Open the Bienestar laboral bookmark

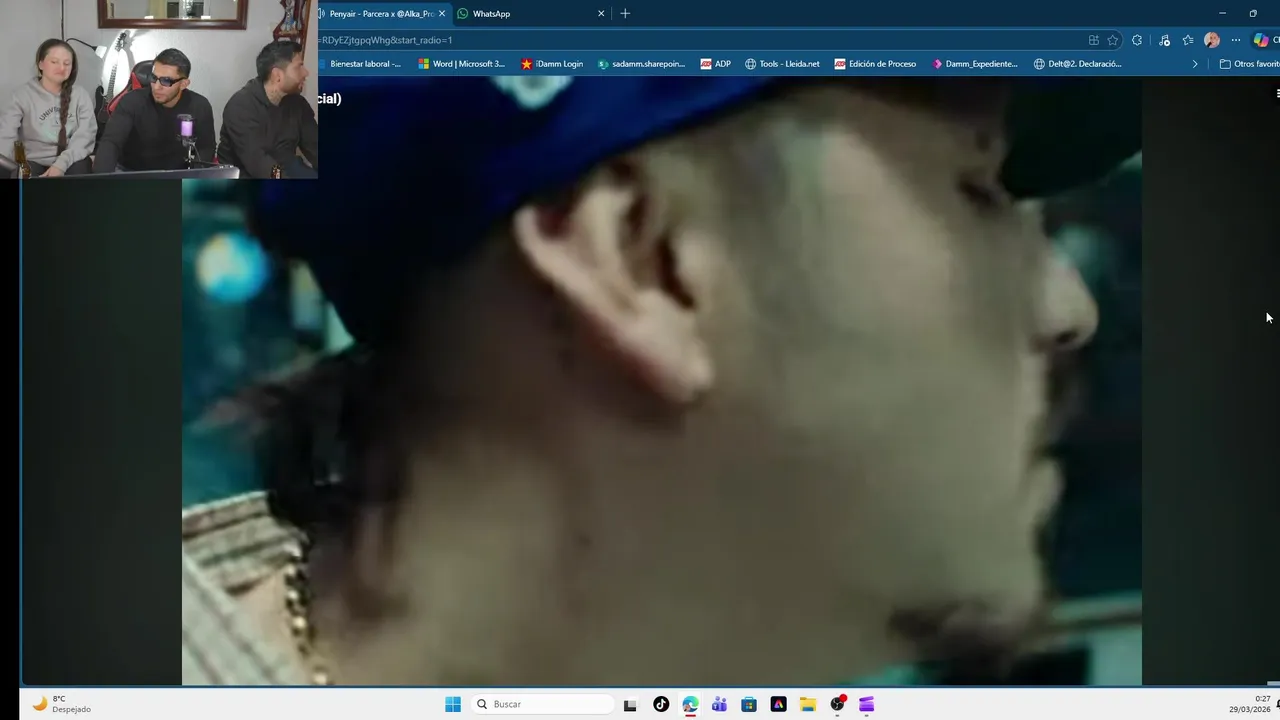tap(360, 64)
